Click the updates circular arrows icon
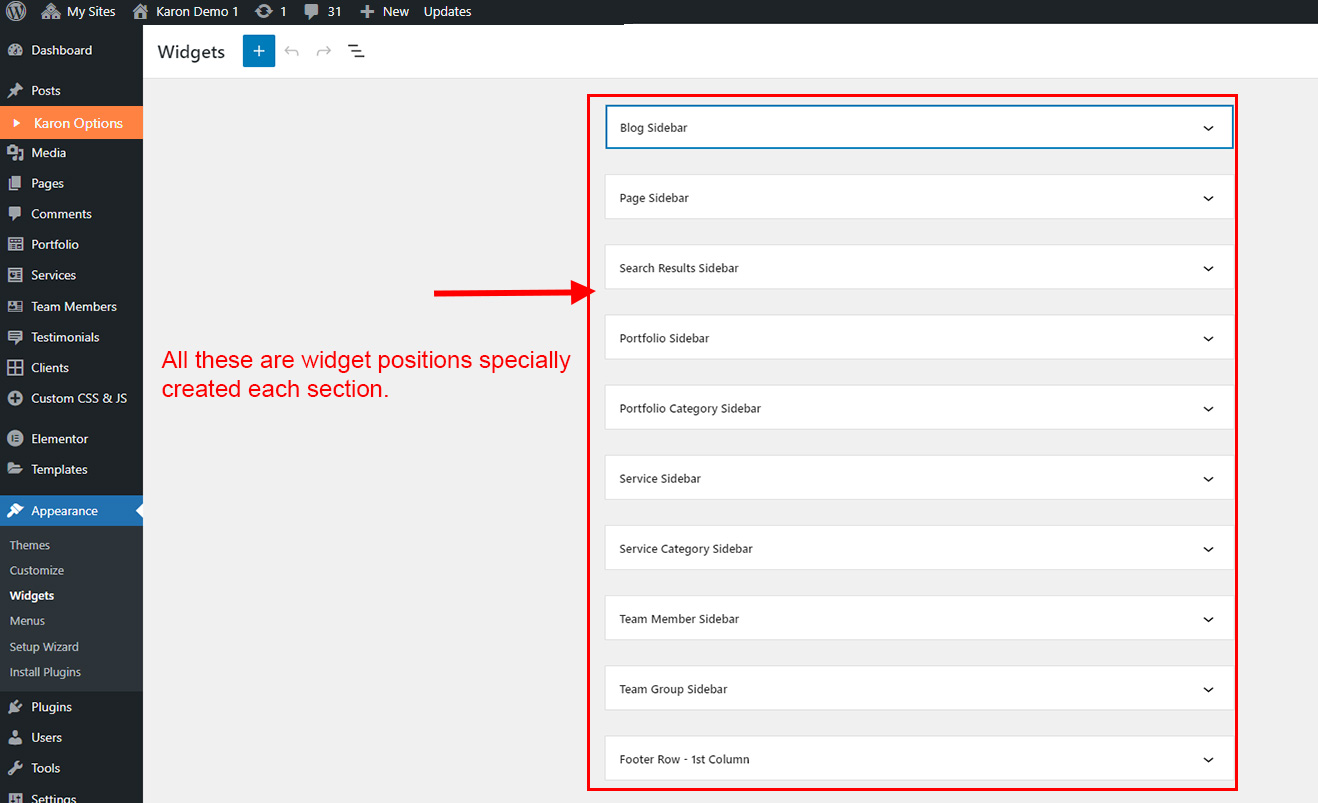 tap(263, 12)
